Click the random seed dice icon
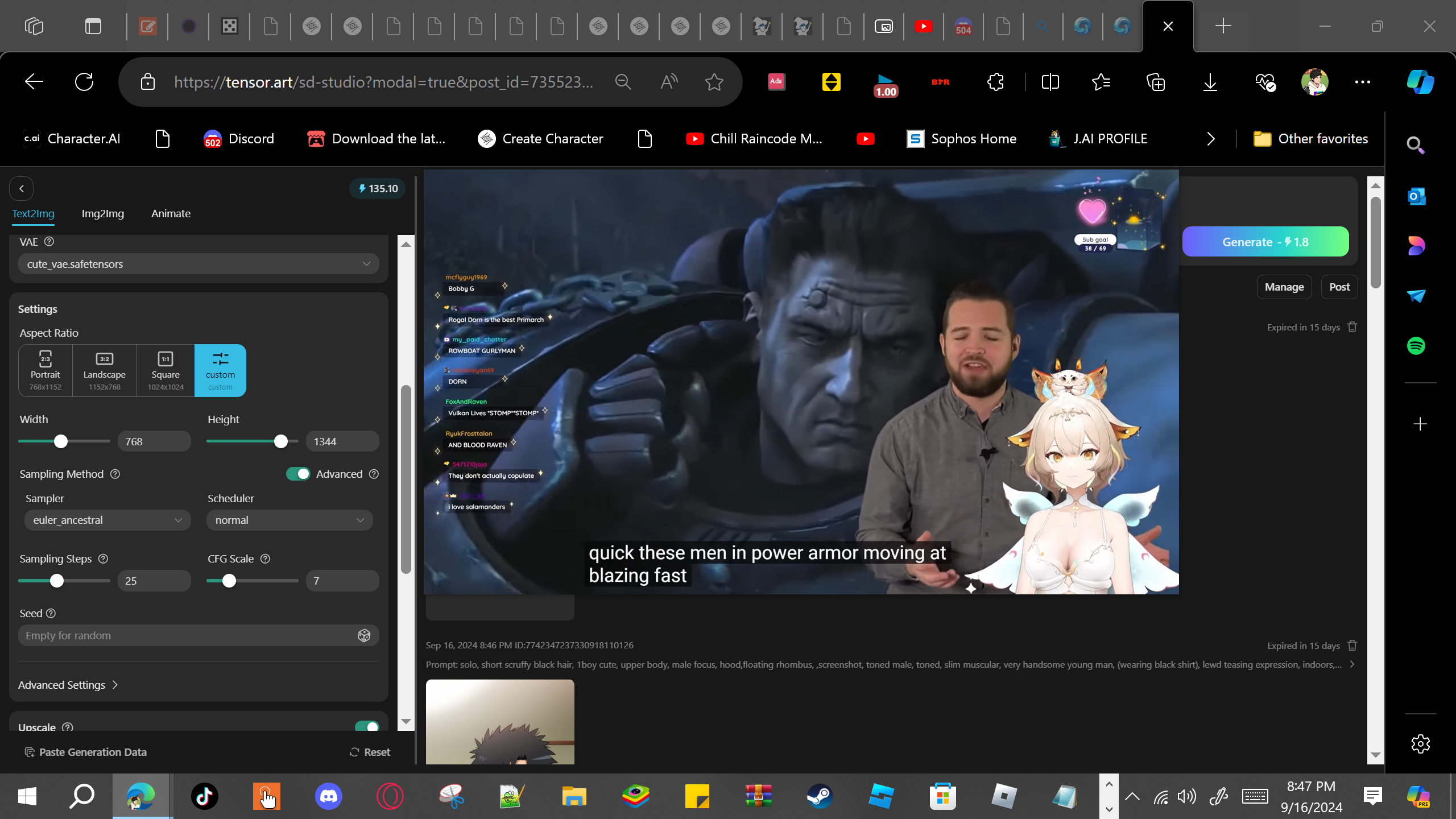Screen dimensions: 1456x819 point(364,635)
